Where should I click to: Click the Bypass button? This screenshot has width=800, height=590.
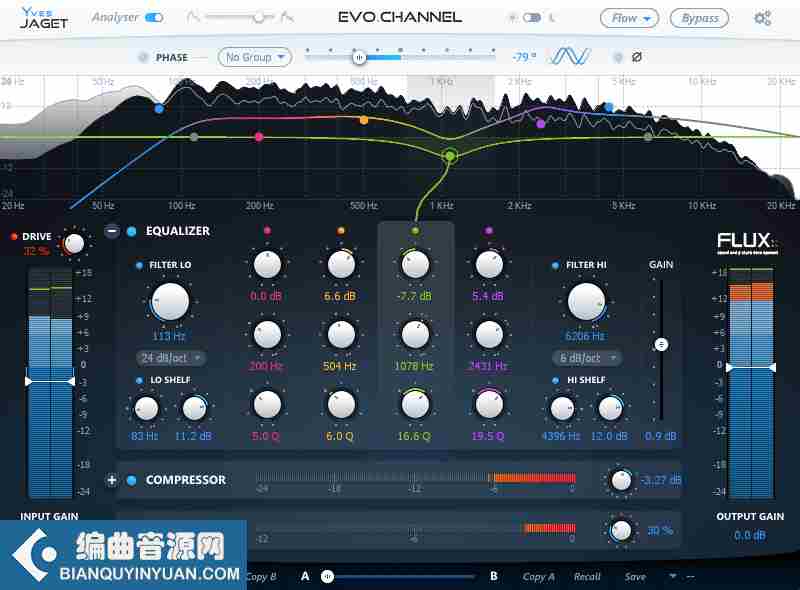699,18
